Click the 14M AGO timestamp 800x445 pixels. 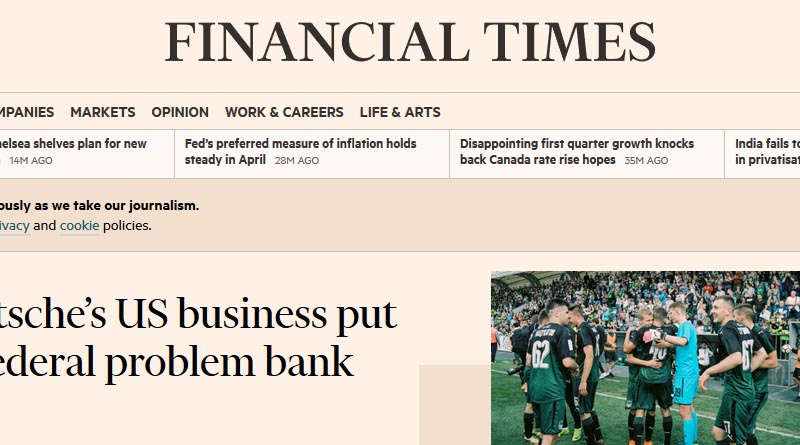(31, 161)
